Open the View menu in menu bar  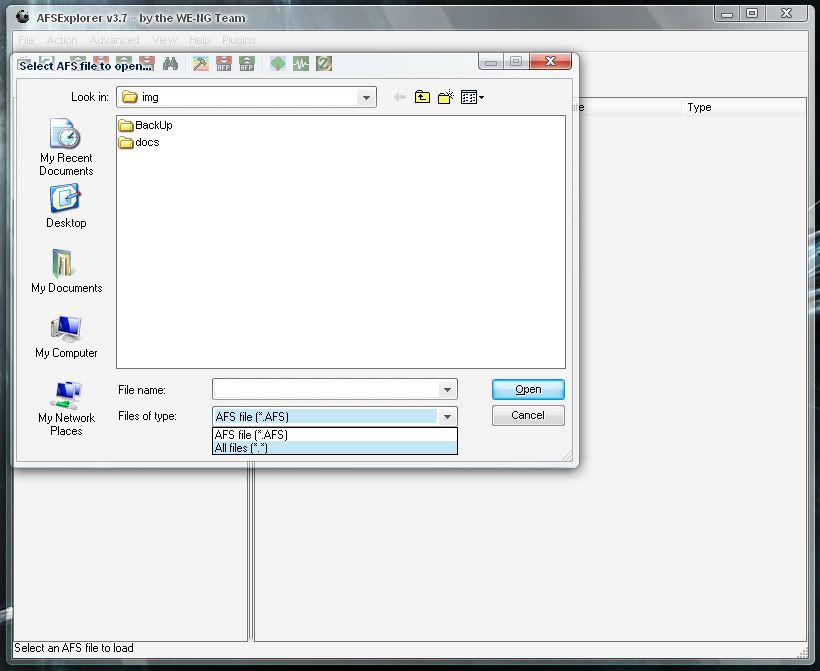point(164,40)
